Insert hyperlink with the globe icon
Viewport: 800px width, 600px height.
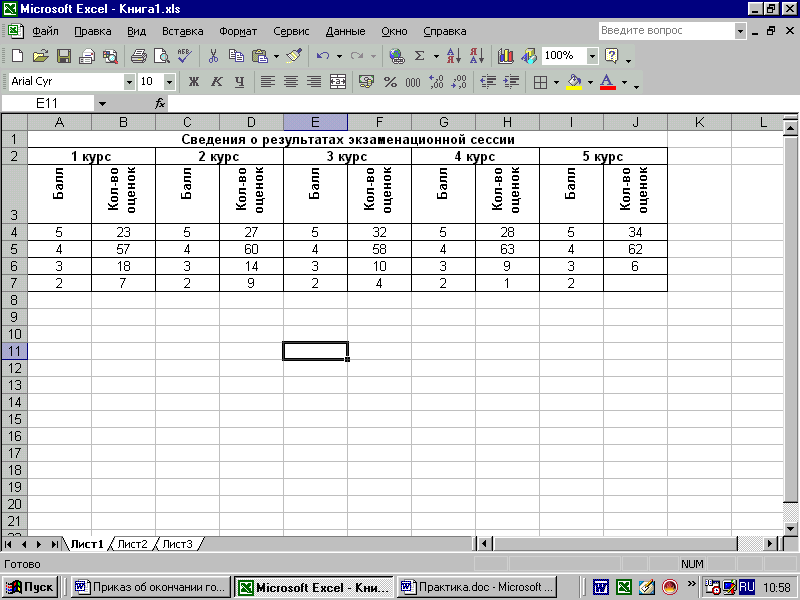click(396, 56)
